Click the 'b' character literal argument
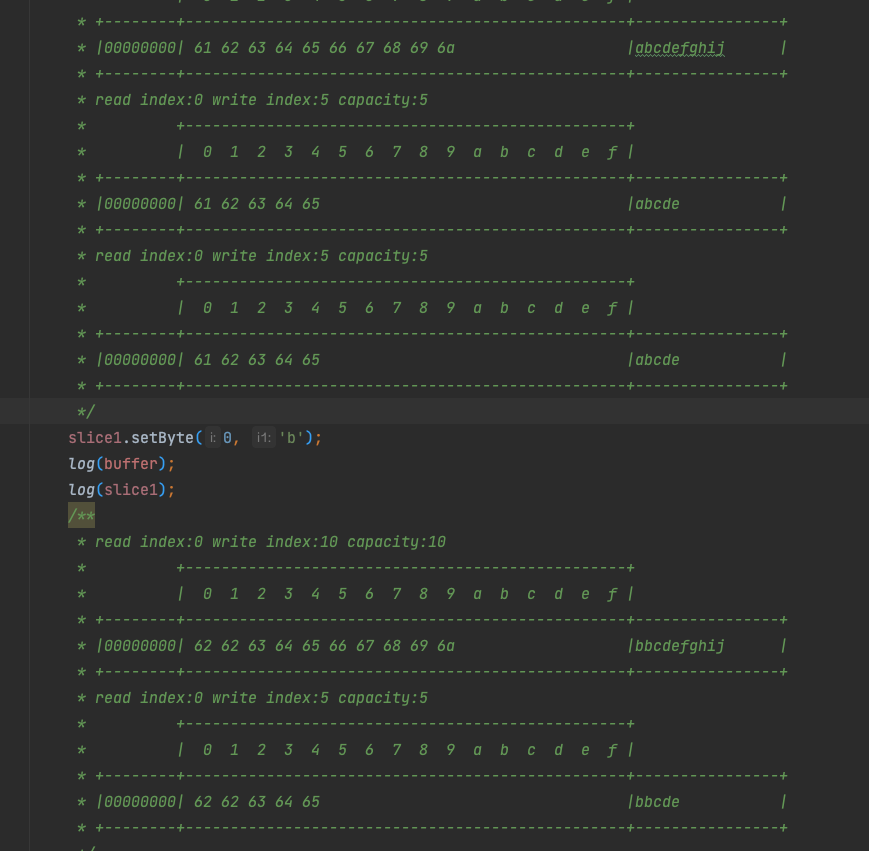The image size is (869, 851). (x=291, y=438)
